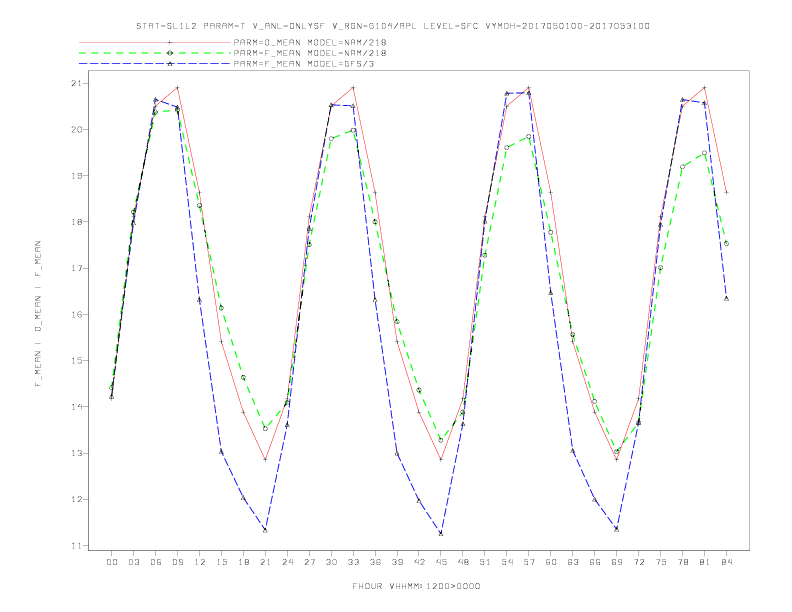The image size is (792, 612).
Task: Click blue GFS triangle marker at hour 45
Action: click(x=441, y=533)
